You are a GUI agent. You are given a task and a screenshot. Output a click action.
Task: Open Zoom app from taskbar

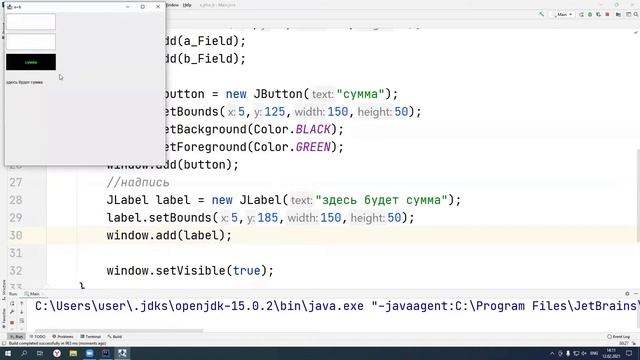[x=89, y=353]
